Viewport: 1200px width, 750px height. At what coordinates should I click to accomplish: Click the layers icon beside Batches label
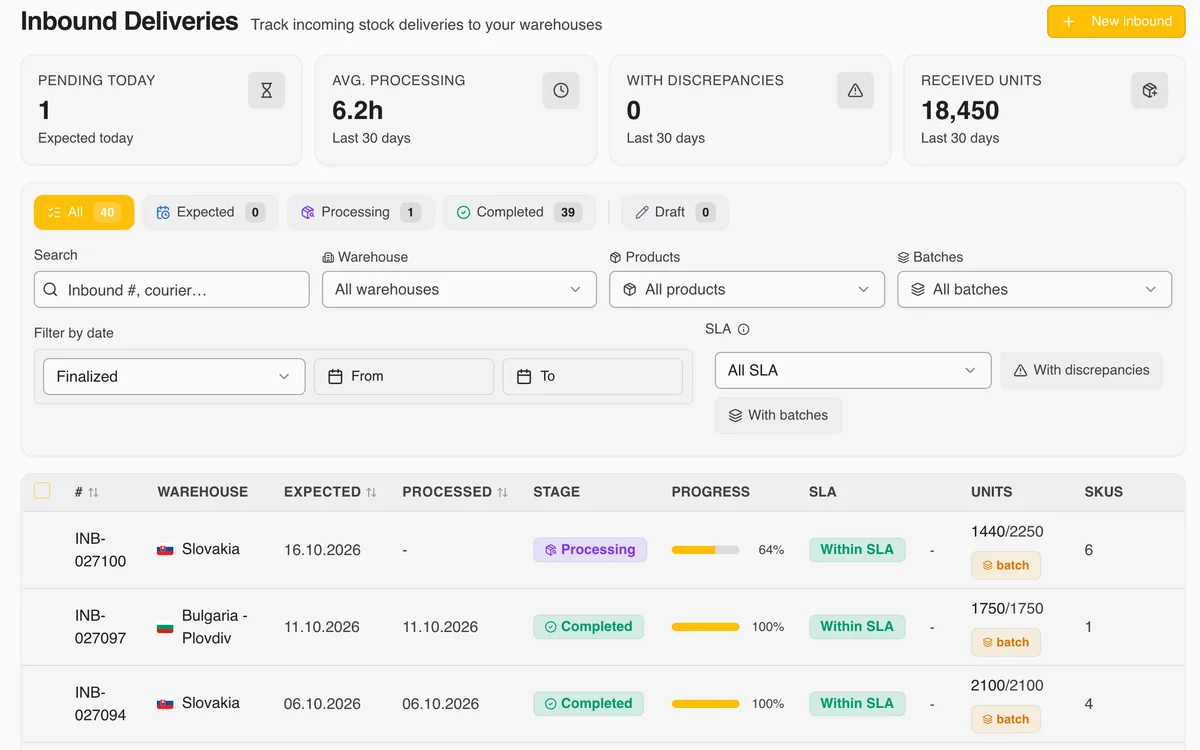[x=904, y=257]
